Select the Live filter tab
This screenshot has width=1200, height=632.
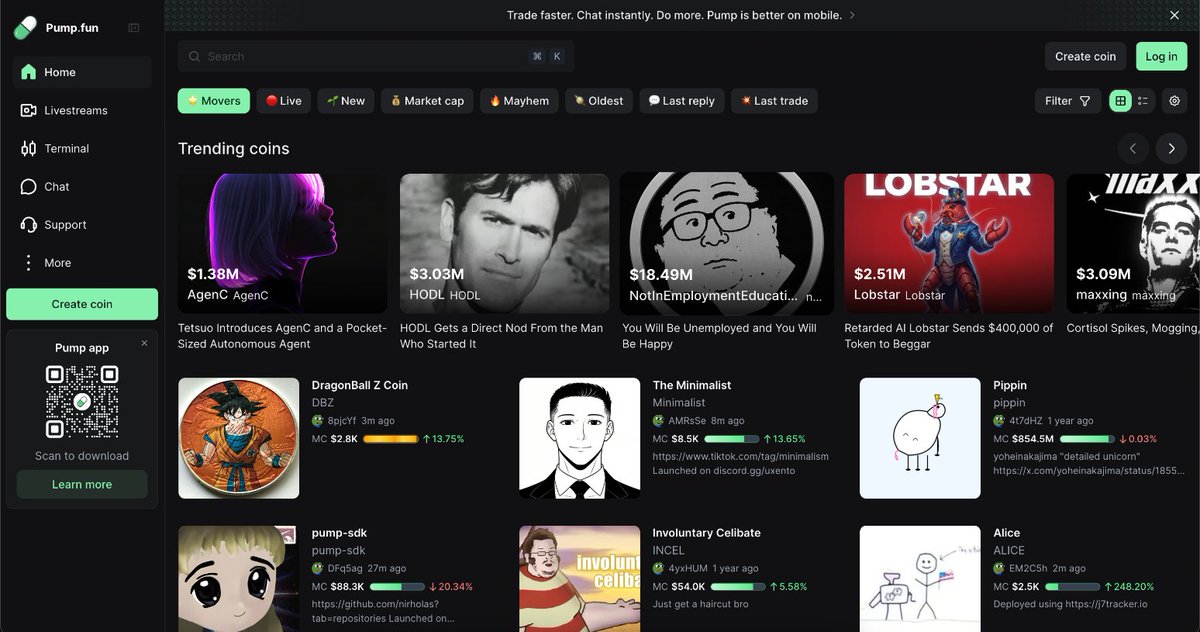284,101
